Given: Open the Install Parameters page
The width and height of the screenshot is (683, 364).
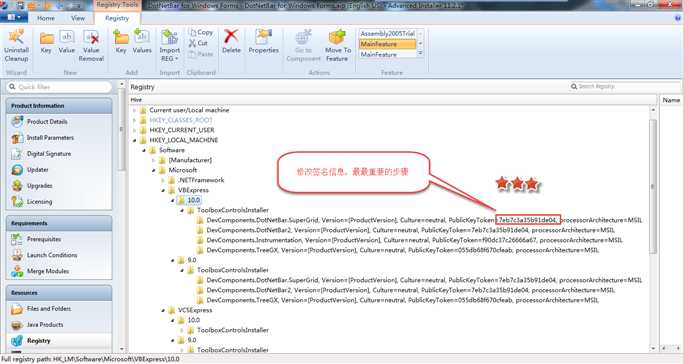Looking at the screenshot, I should 50,138.
